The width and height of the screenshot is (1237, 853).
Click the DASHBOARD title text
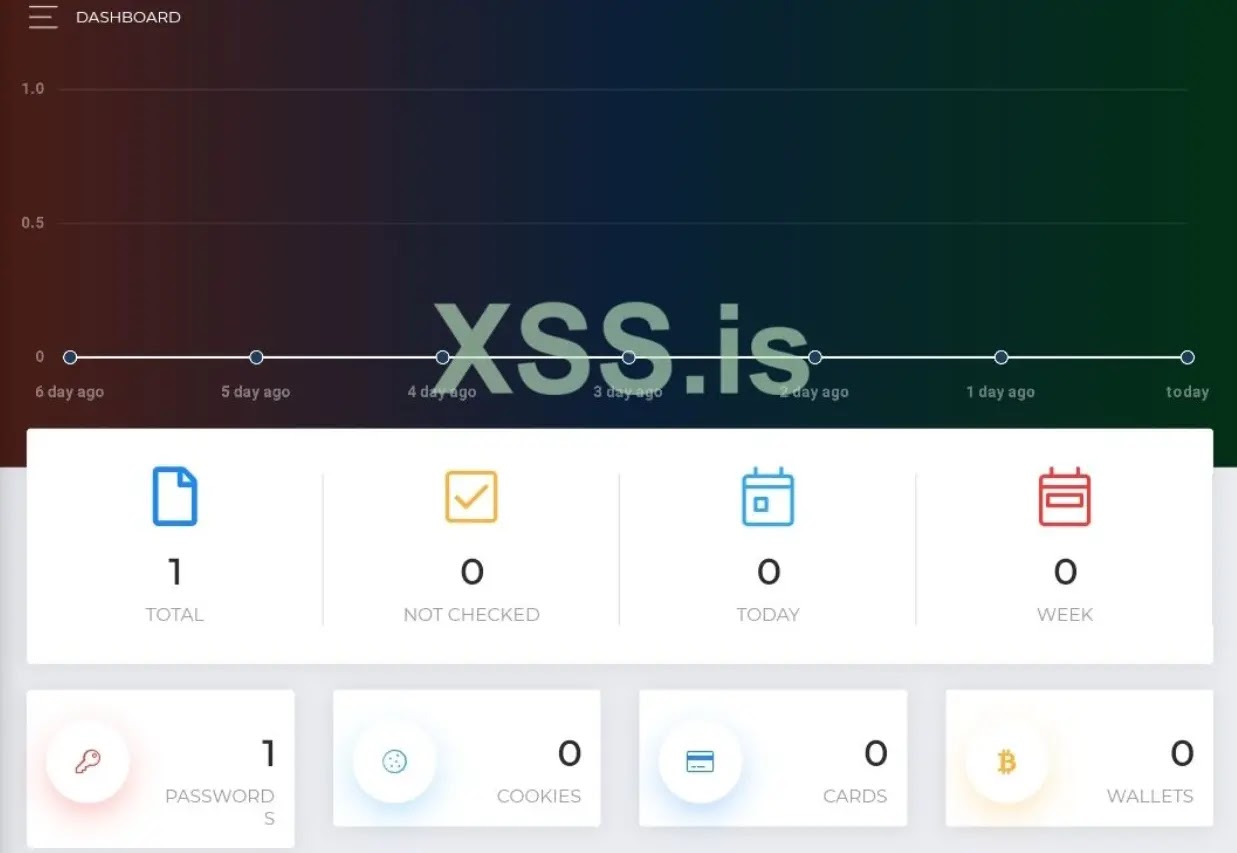tap(128, 17)
